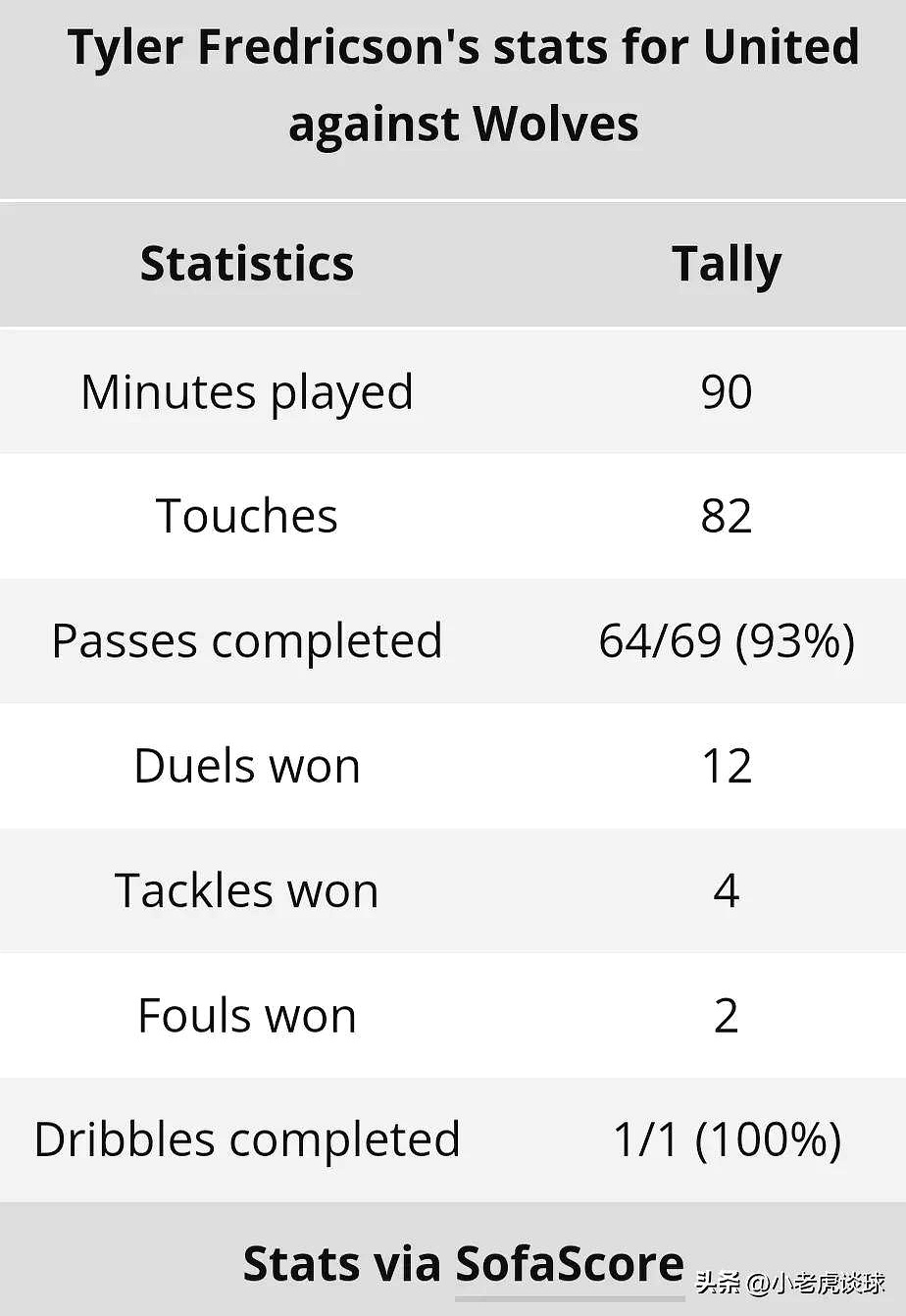Click the Stats via footer text
Viewport: 906px width, 1316px height.
[x=342, y=1264]
